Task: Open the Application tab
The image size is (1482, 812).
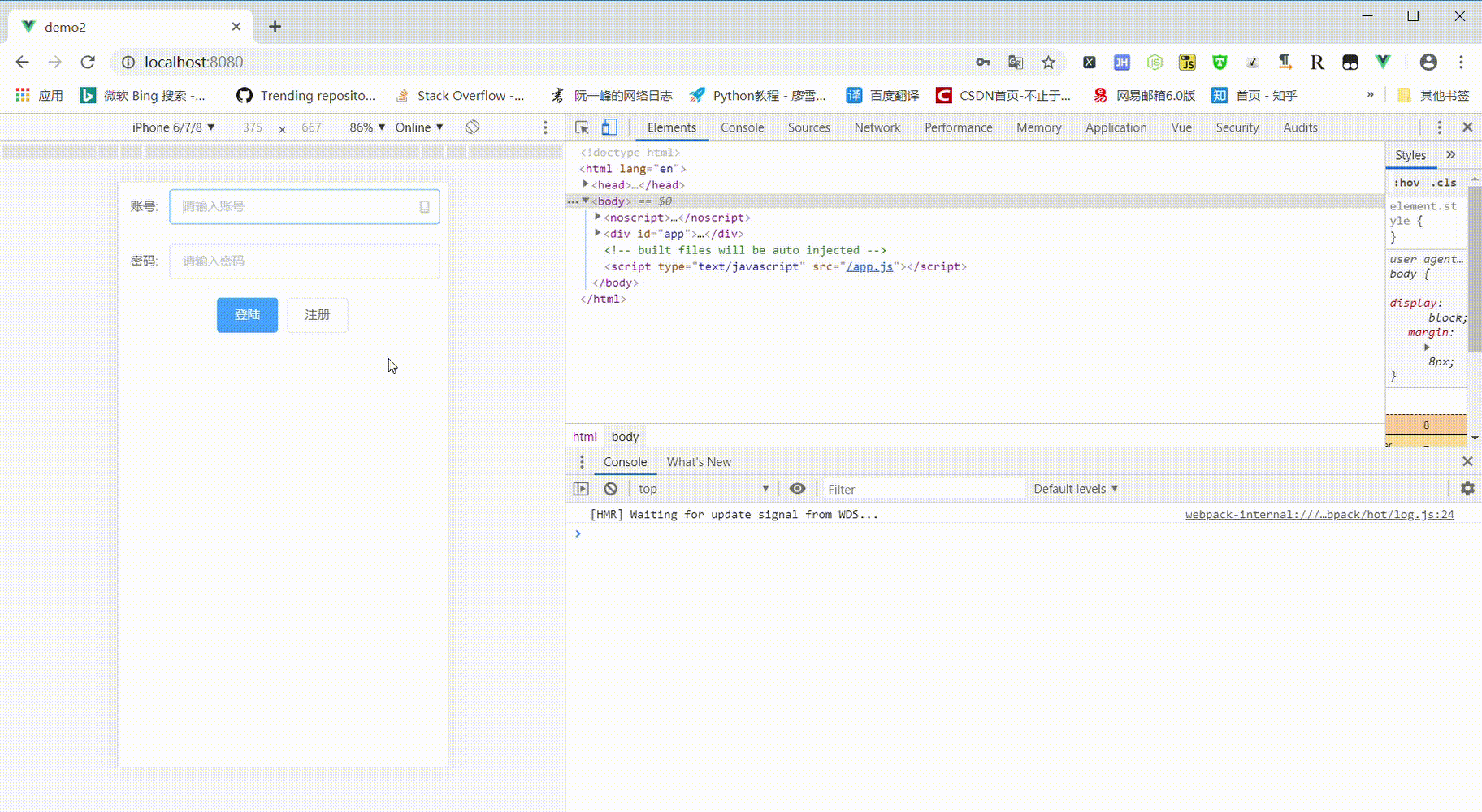Action: point(1116,127)
